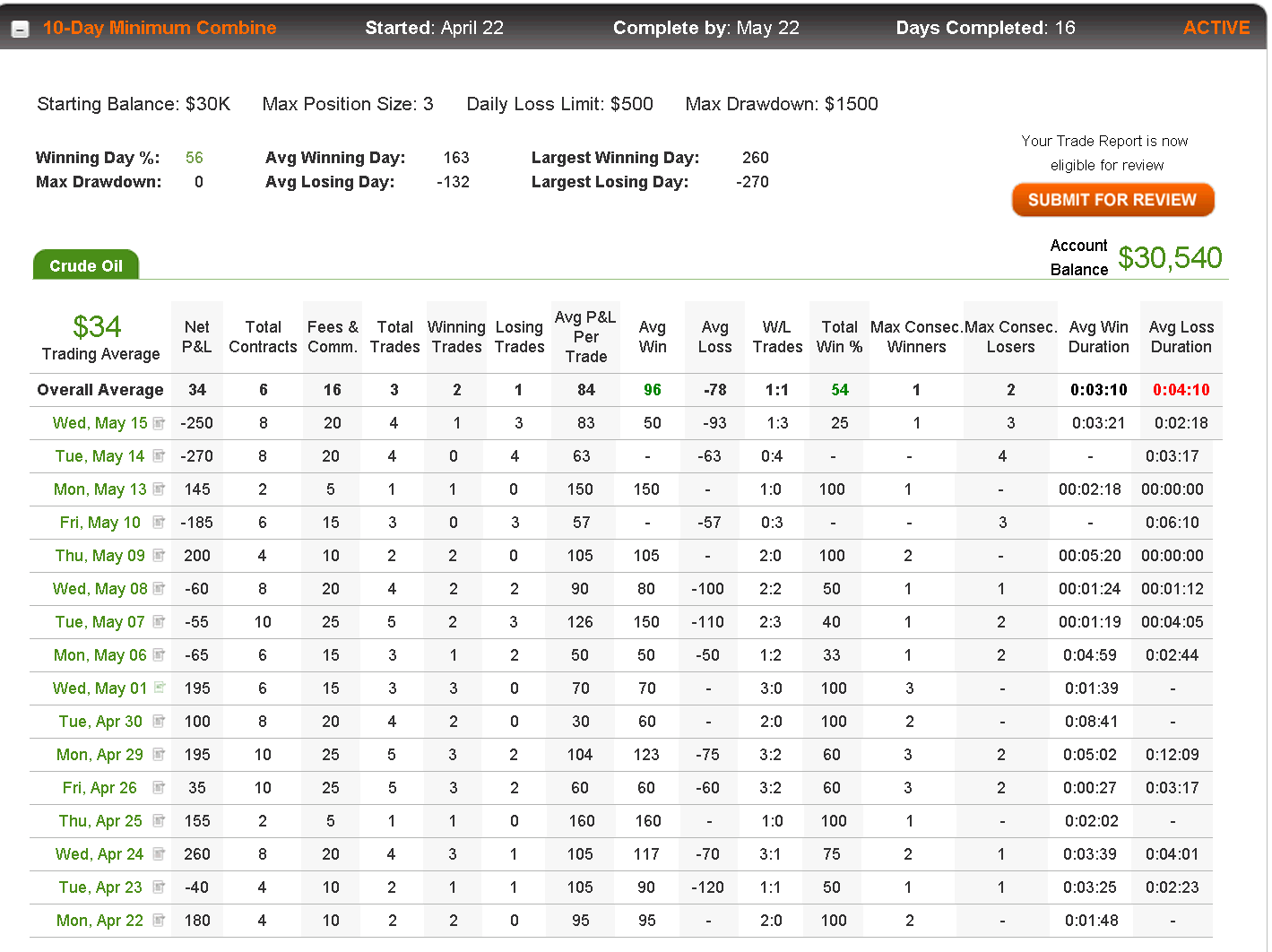Screen dimensions: 1272x952
Task: Open the note icon for Mon, May 13
Action: [159, 489]
